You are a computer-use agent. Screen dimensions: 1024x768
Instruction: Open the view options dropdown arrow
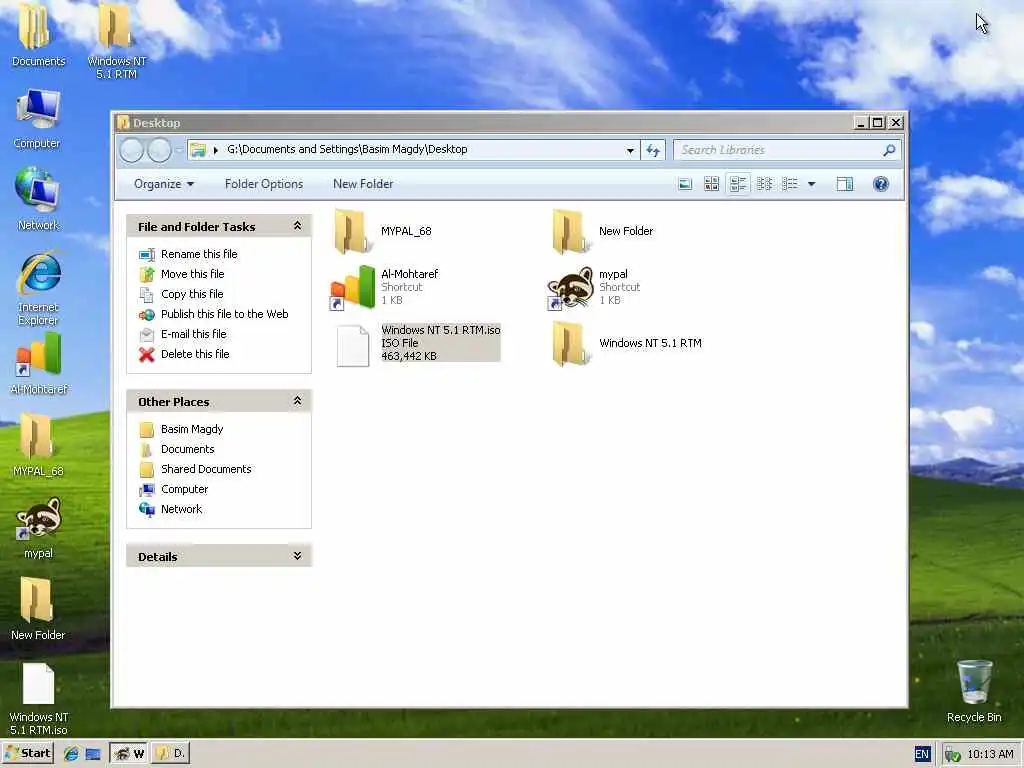coord(812,184)
